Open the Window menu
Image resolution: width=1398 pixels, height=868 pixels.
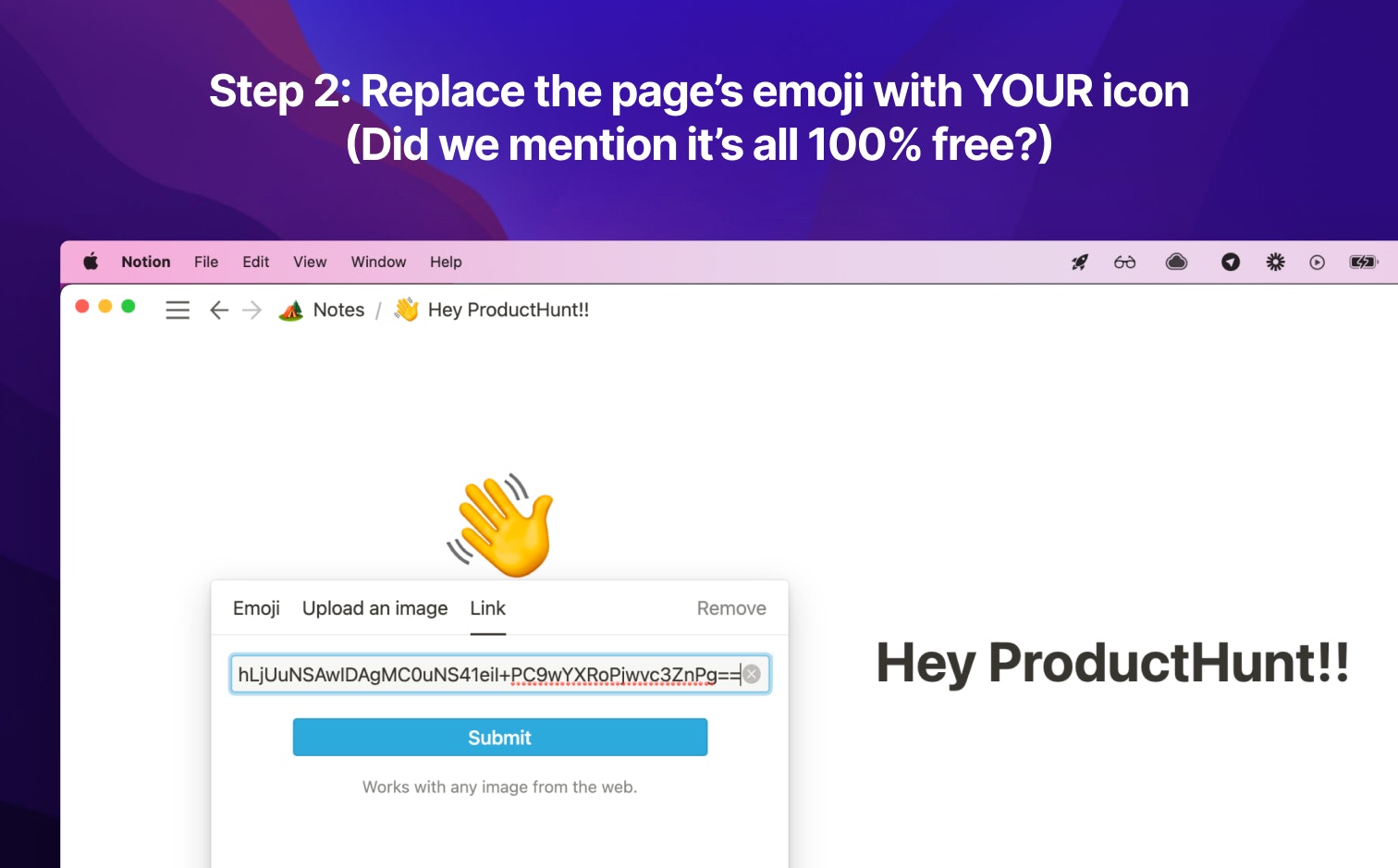378,262
